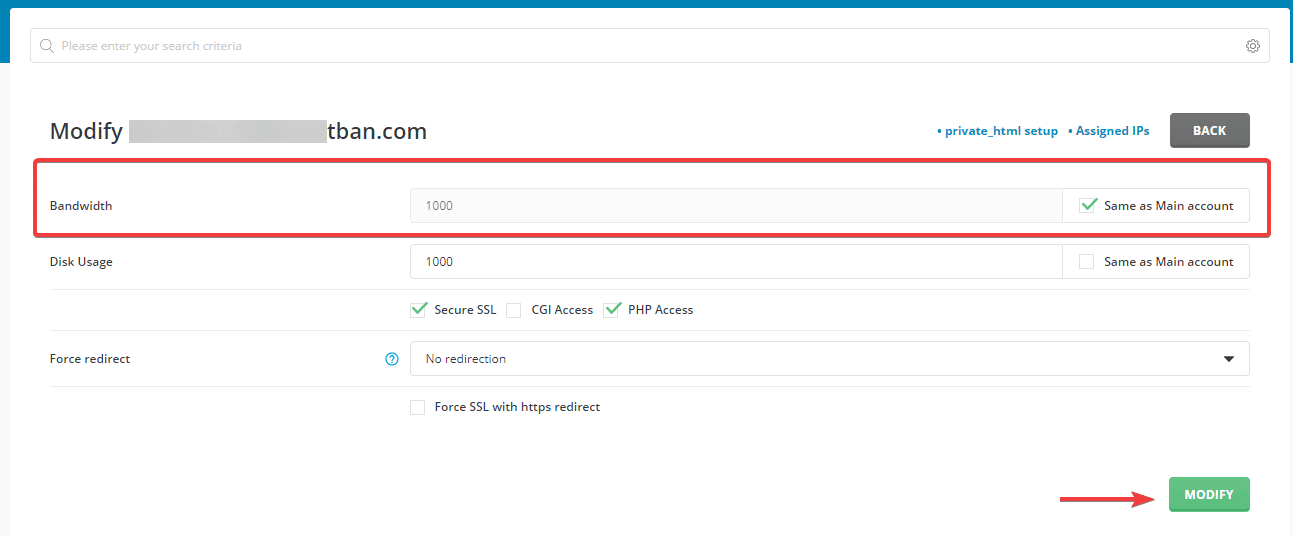Click the Force redirect help icon
This screenshot has width=1293, height=536.
click(392, 359)
